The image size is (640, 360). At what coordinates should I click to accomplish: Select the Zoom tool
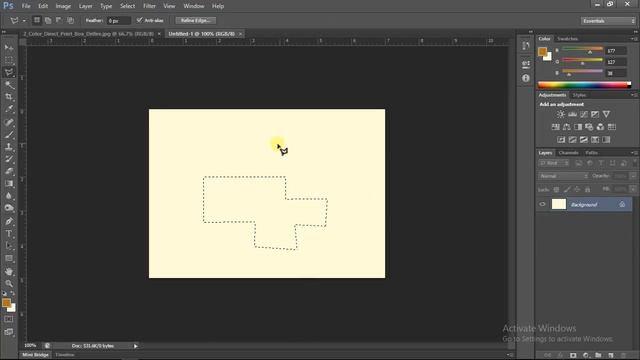9,284
